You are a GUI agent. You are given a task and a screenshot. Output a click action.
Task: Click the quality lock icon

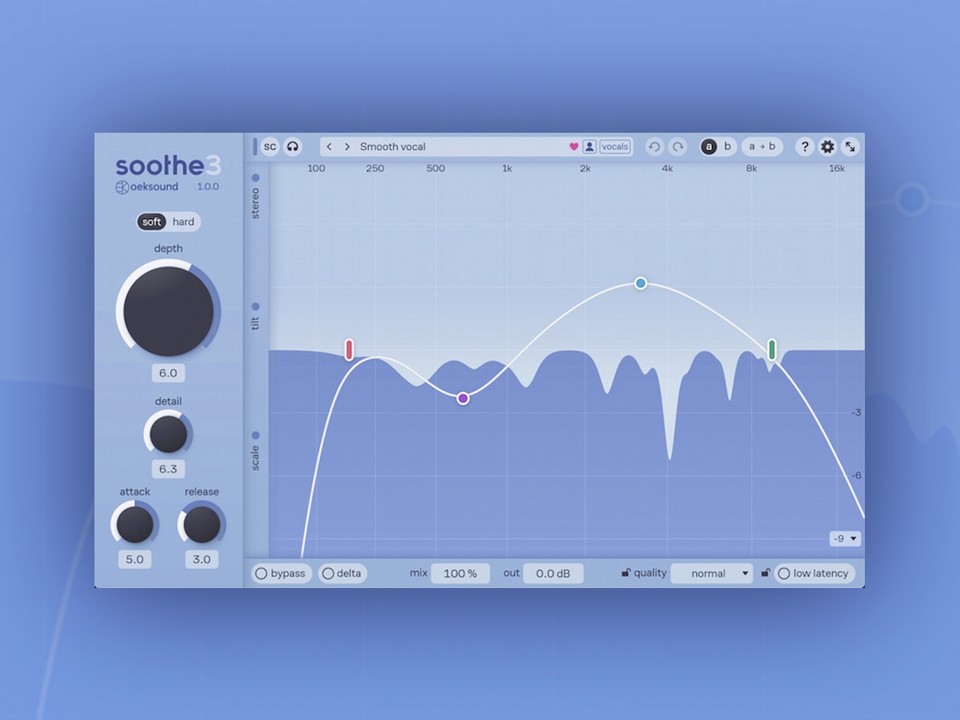click(625, 573)
